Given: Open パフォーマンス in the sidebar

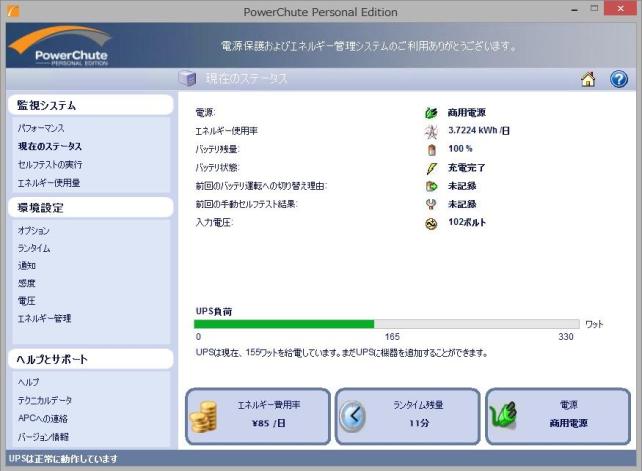Looking at the screenshot, I should click(x=41, y=128).
